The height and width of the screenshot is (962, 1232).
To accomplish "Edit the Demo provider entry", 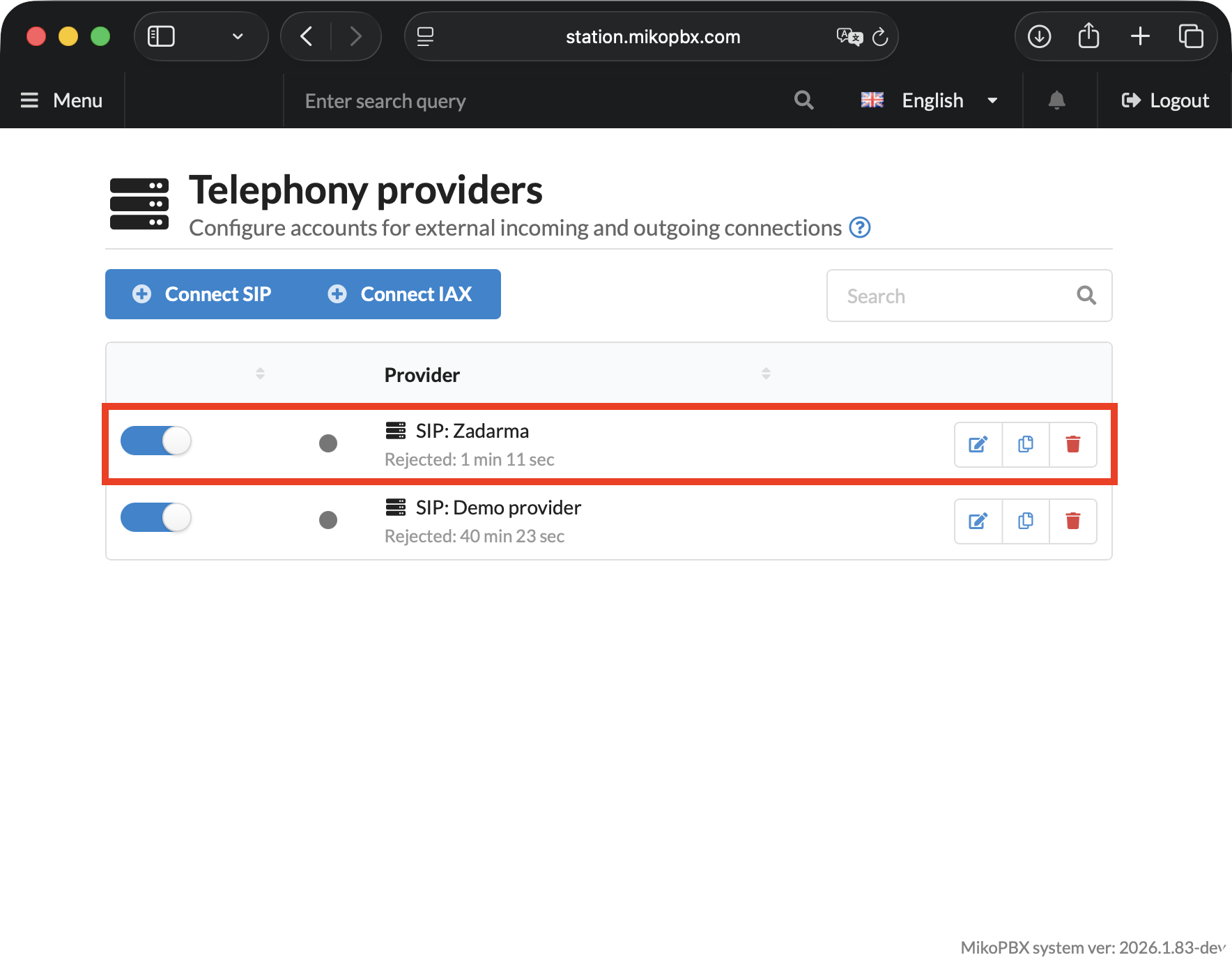I will (978, 521).
